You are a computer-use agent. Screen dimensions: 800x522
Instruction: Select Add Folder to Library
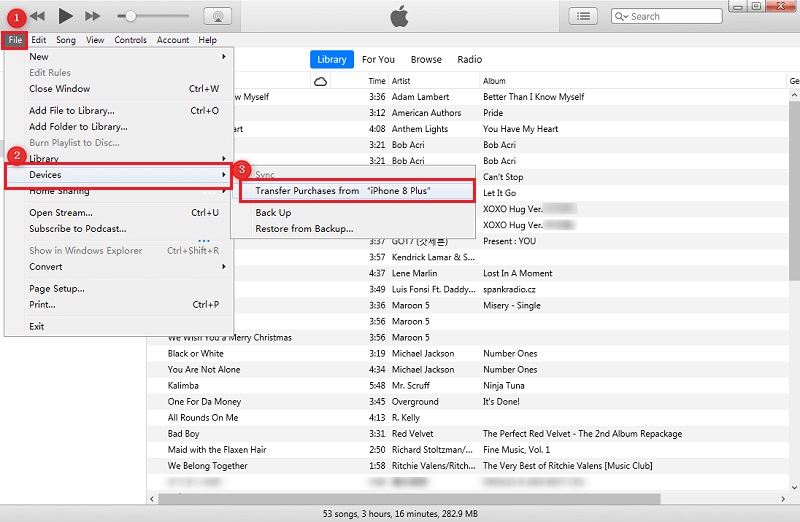coord(119,127)
